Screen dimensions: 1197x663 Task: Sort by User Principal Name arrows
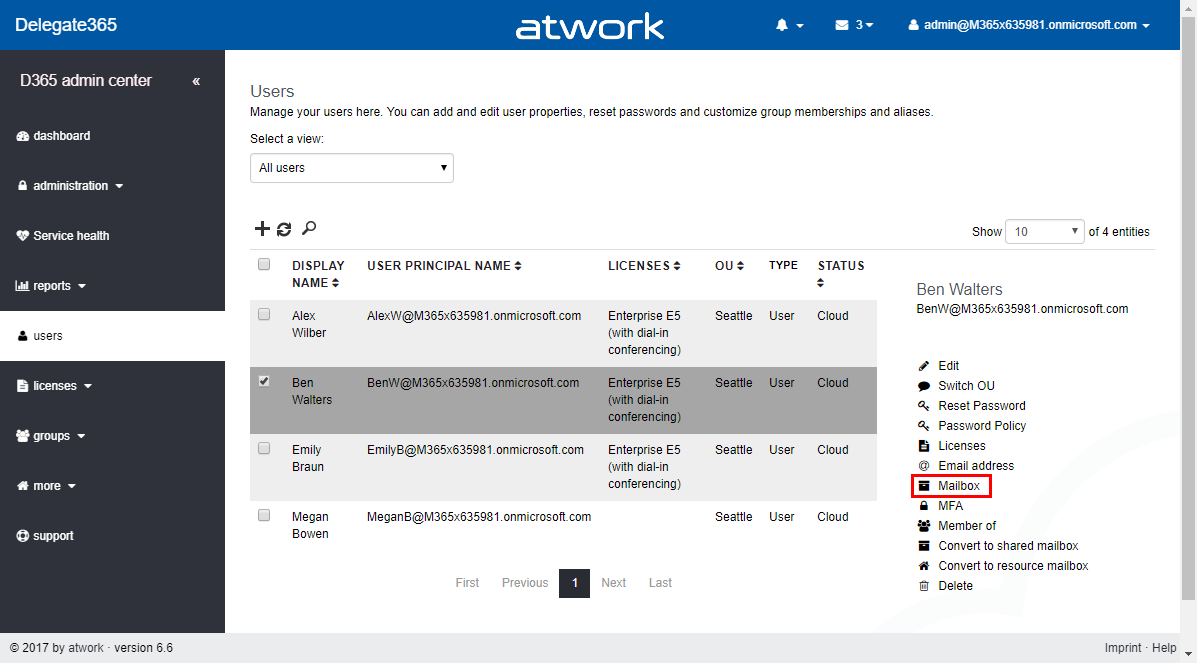click(518, 266)
